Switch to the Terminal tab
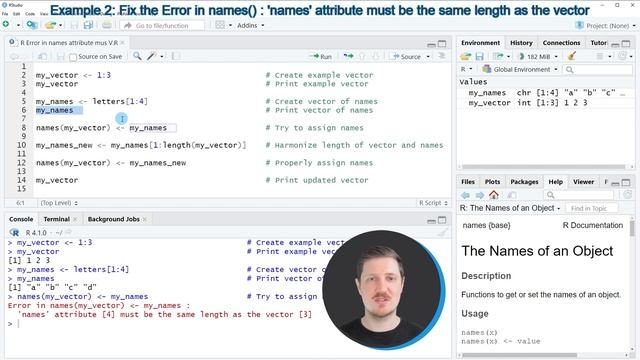 click(x=57, y=219)
